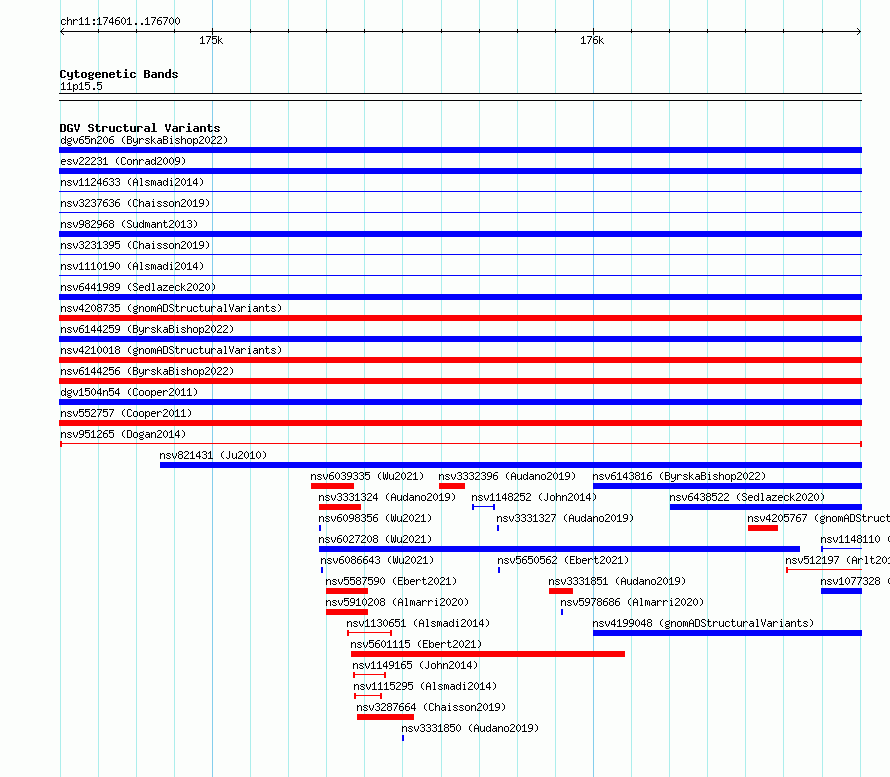Open nsv5910208 (Almarri2020) label
The image size is (890, 777).
pyautogui.click(x=397, y=602)
